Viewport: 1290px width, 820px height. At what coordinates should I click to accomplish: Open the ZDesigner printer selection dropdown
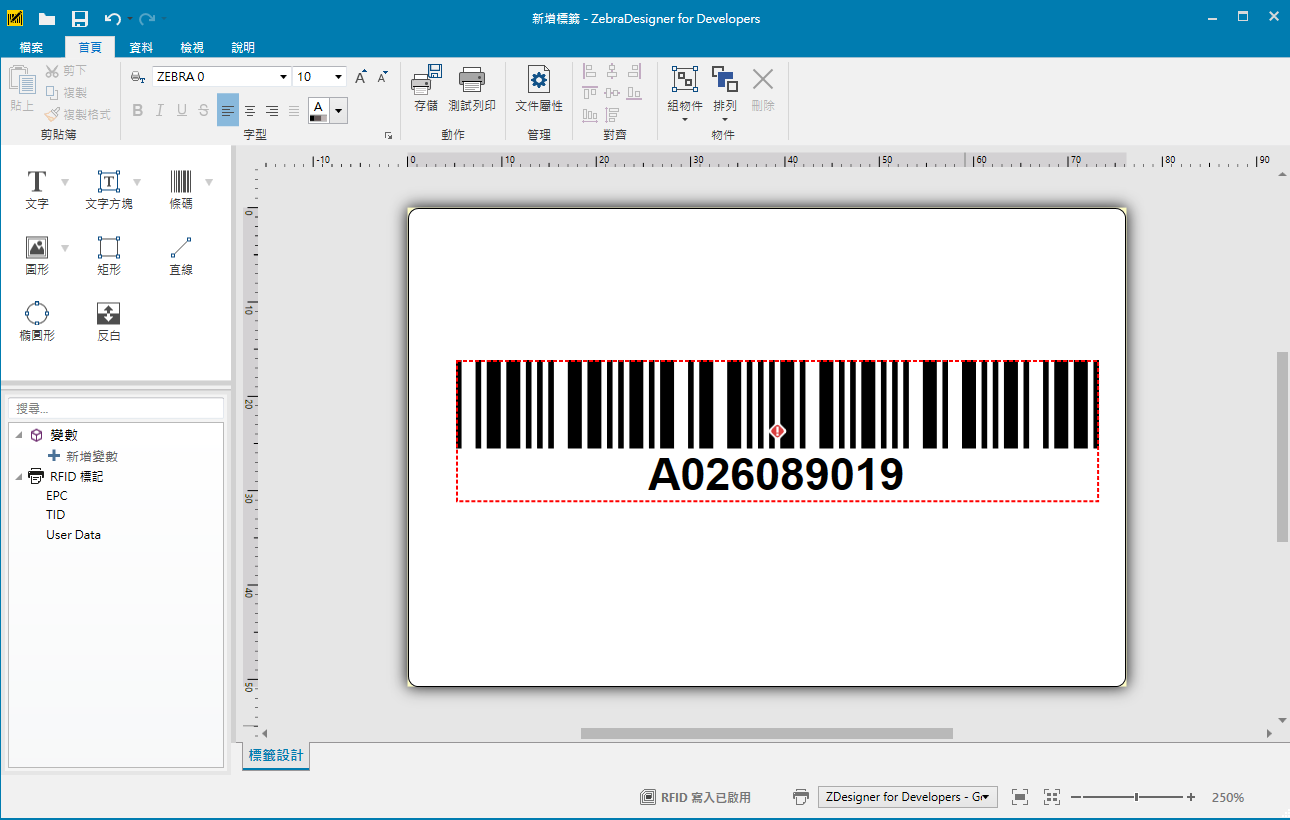point(908,797)
